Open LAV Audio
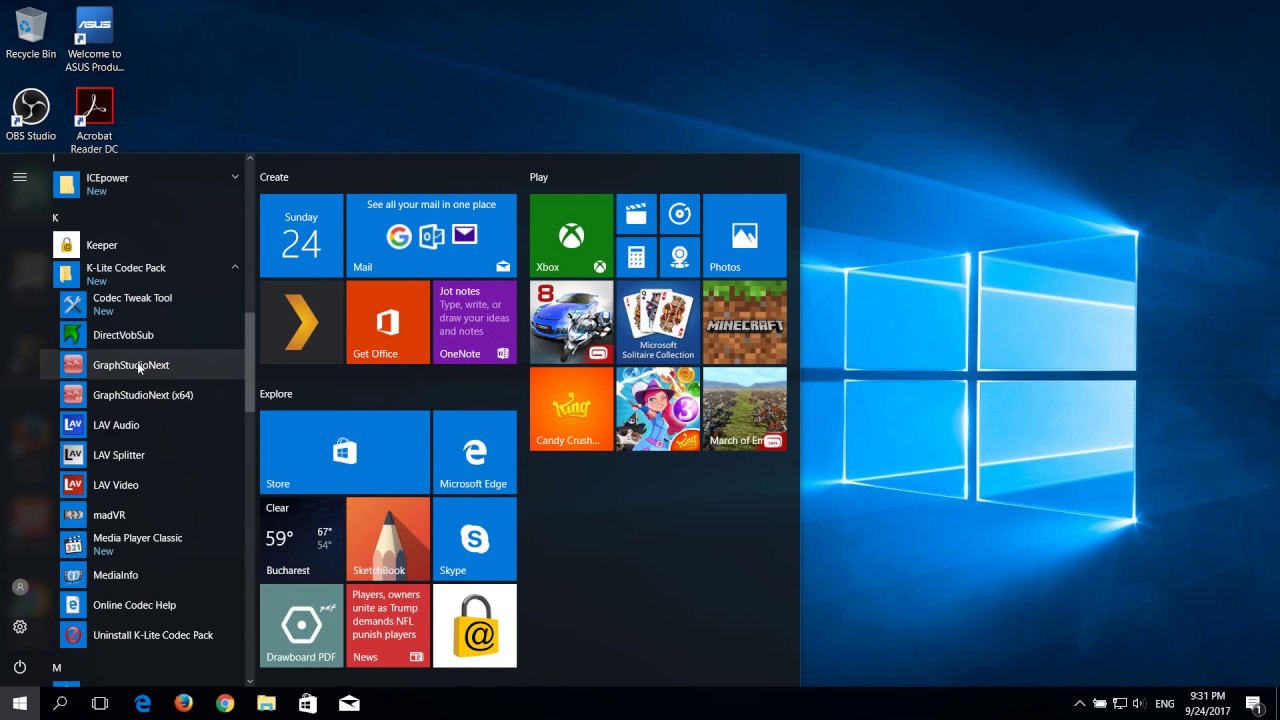1280x720 pixels. tap(142, 425)
